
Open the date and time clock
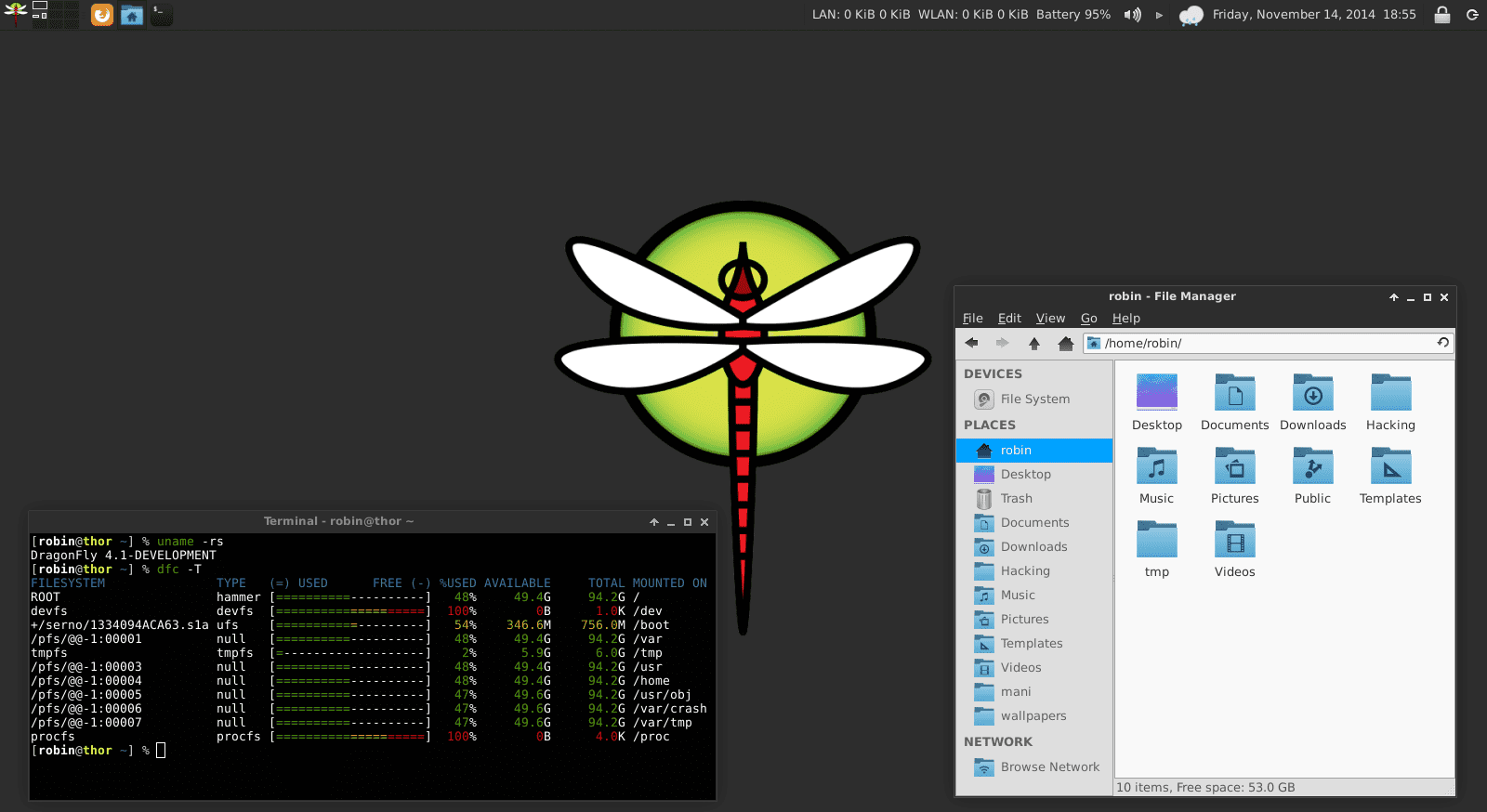pyautogui.click(x=1314, y=15)
